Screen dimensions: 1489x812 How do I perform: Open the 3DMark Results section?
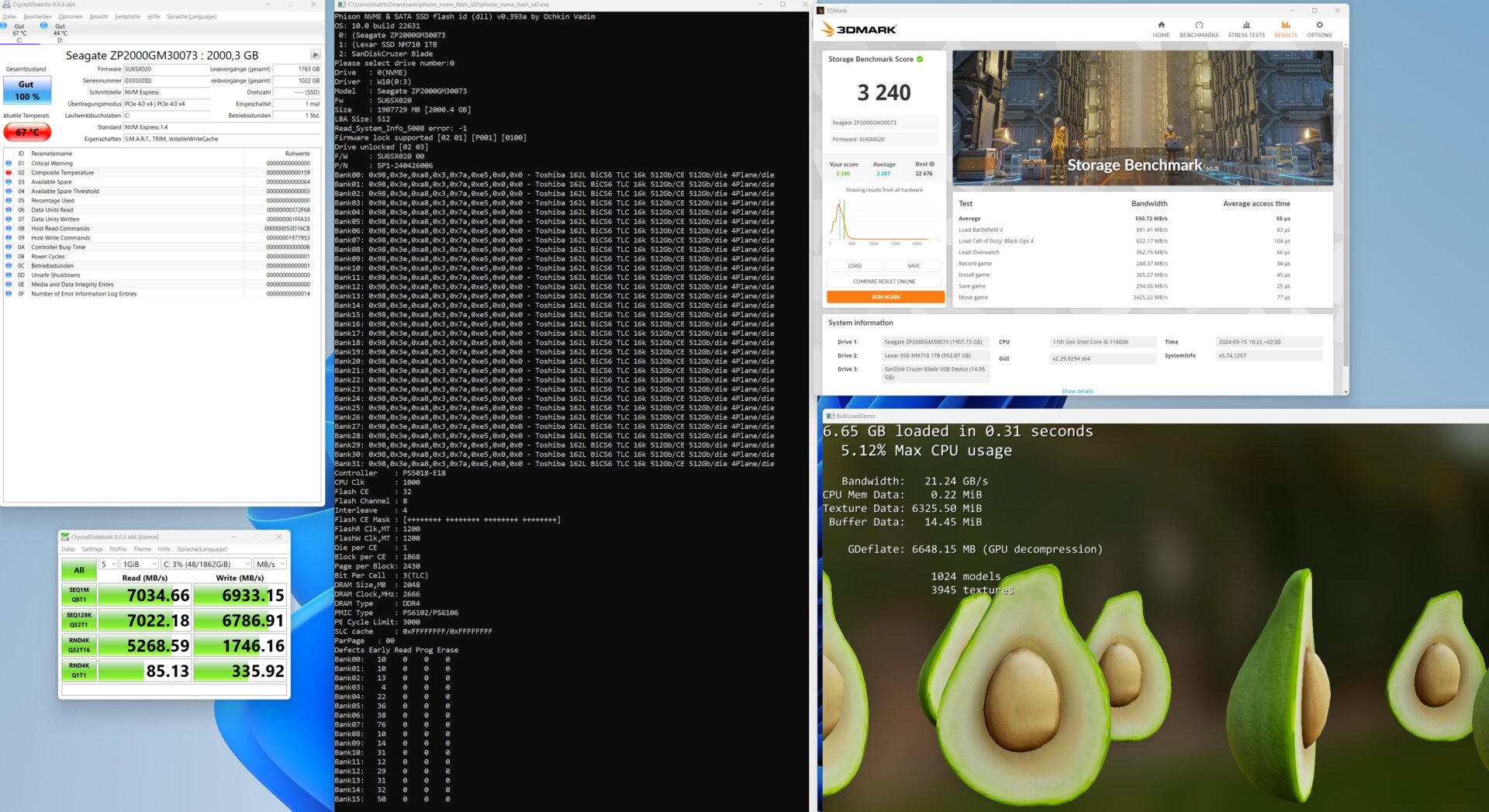[x=1286, y=29]
